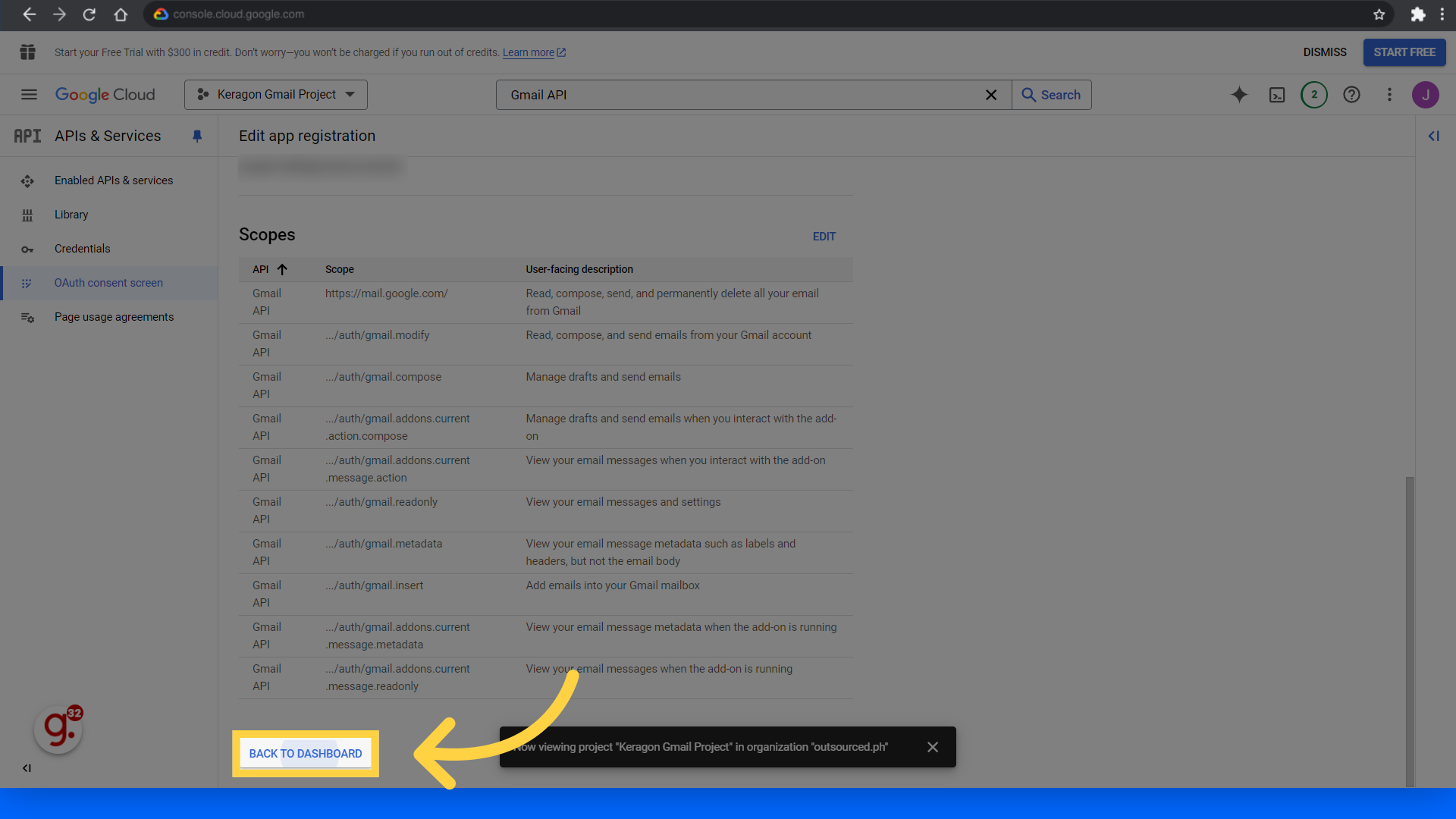Open Enabled APIs & services
Viewport: 1456px width, 819px height.
click(114, 180)
